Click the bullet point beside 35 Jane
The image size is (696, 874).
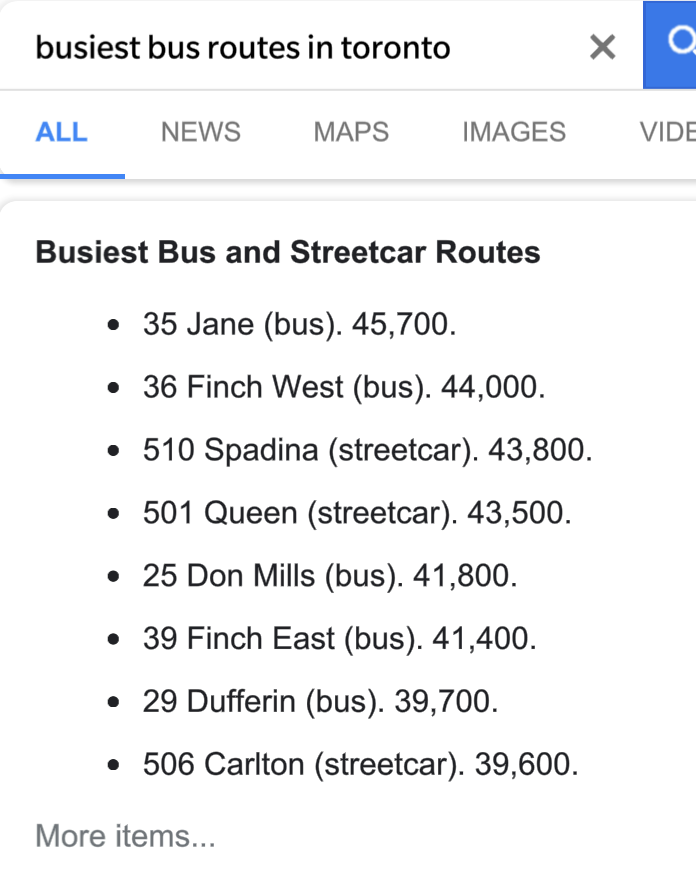pyautogui.click(x=115, y=326)
